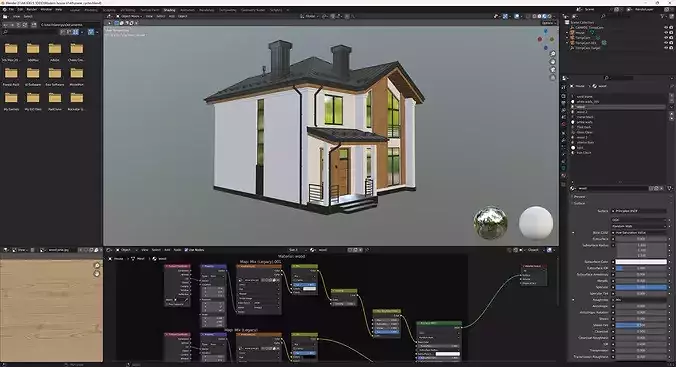Adjust the Metallic value slider
Screen dimensions: 676x367
(641, 281)
